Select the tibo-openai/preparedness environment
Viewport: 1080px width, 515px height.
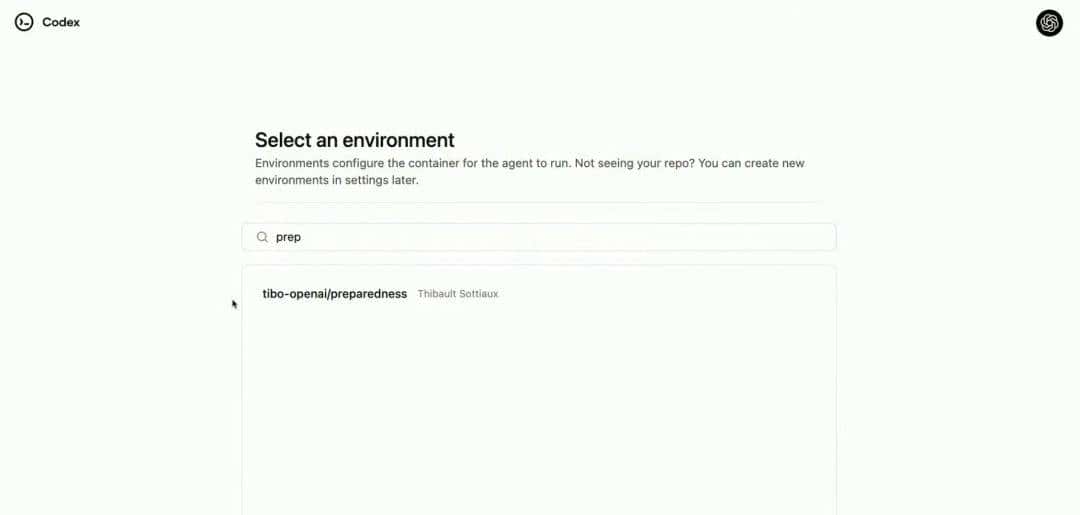point(334,294)
